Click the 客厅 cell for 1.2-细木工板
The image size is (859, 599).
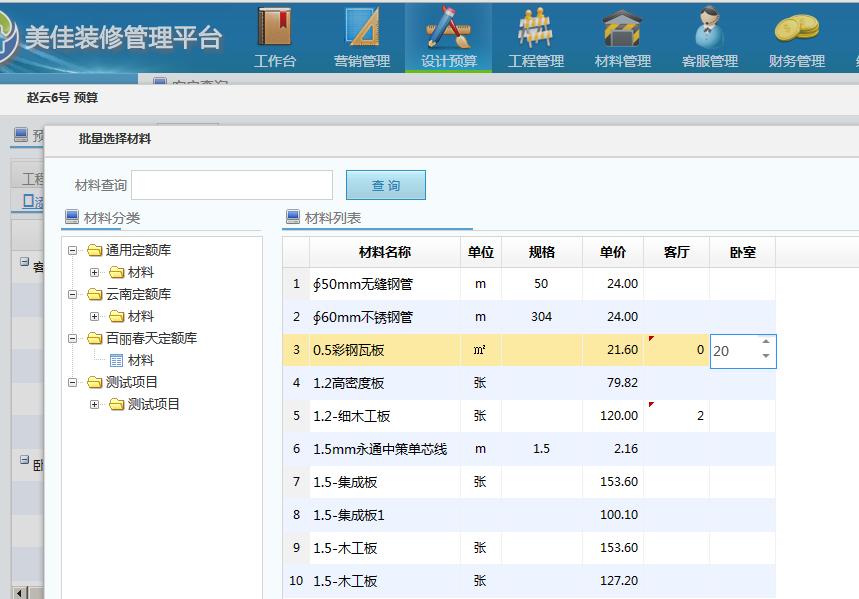pos(676,416)
